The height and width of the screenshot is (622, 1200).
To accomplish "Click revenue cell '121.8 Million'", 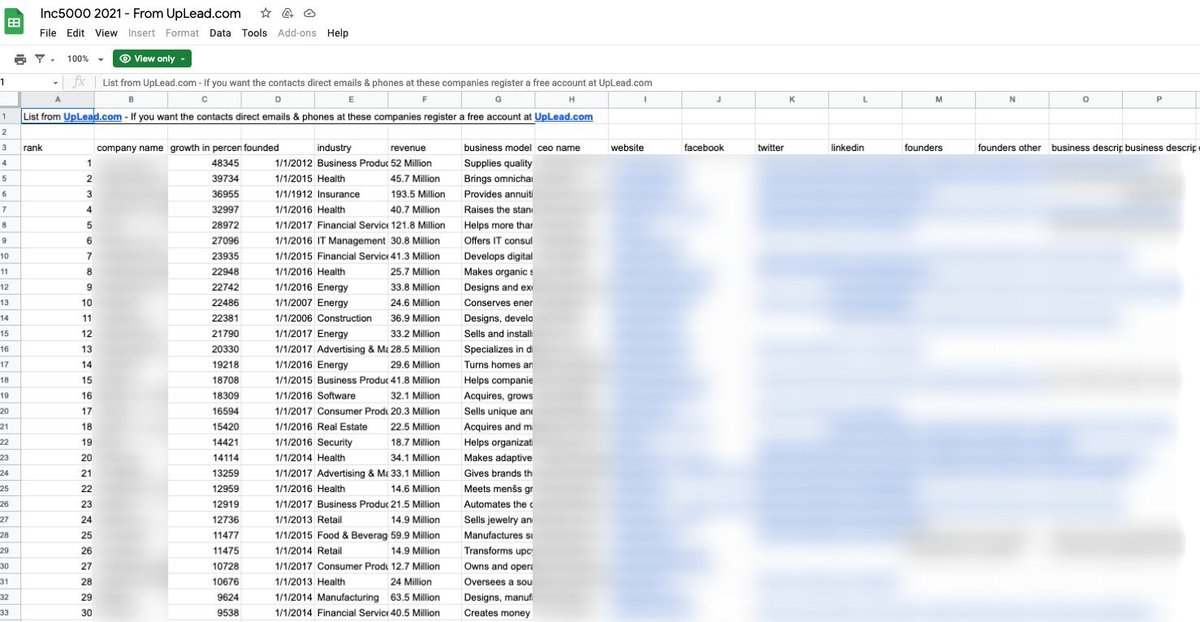I will click(x=425, y=225).
